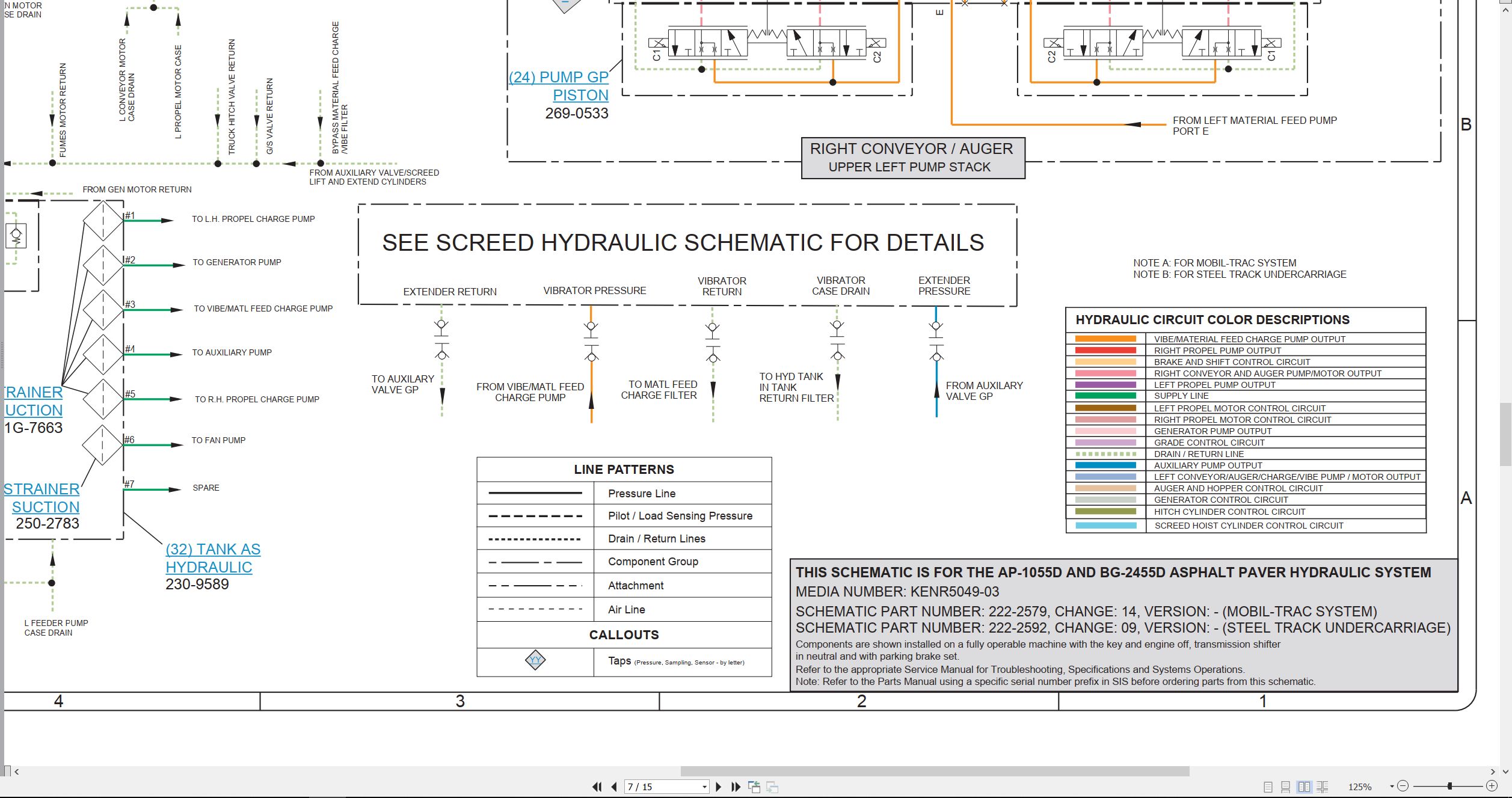Go to the previous page
Screen dimensions: 1512x798
[x=614, y=787]
